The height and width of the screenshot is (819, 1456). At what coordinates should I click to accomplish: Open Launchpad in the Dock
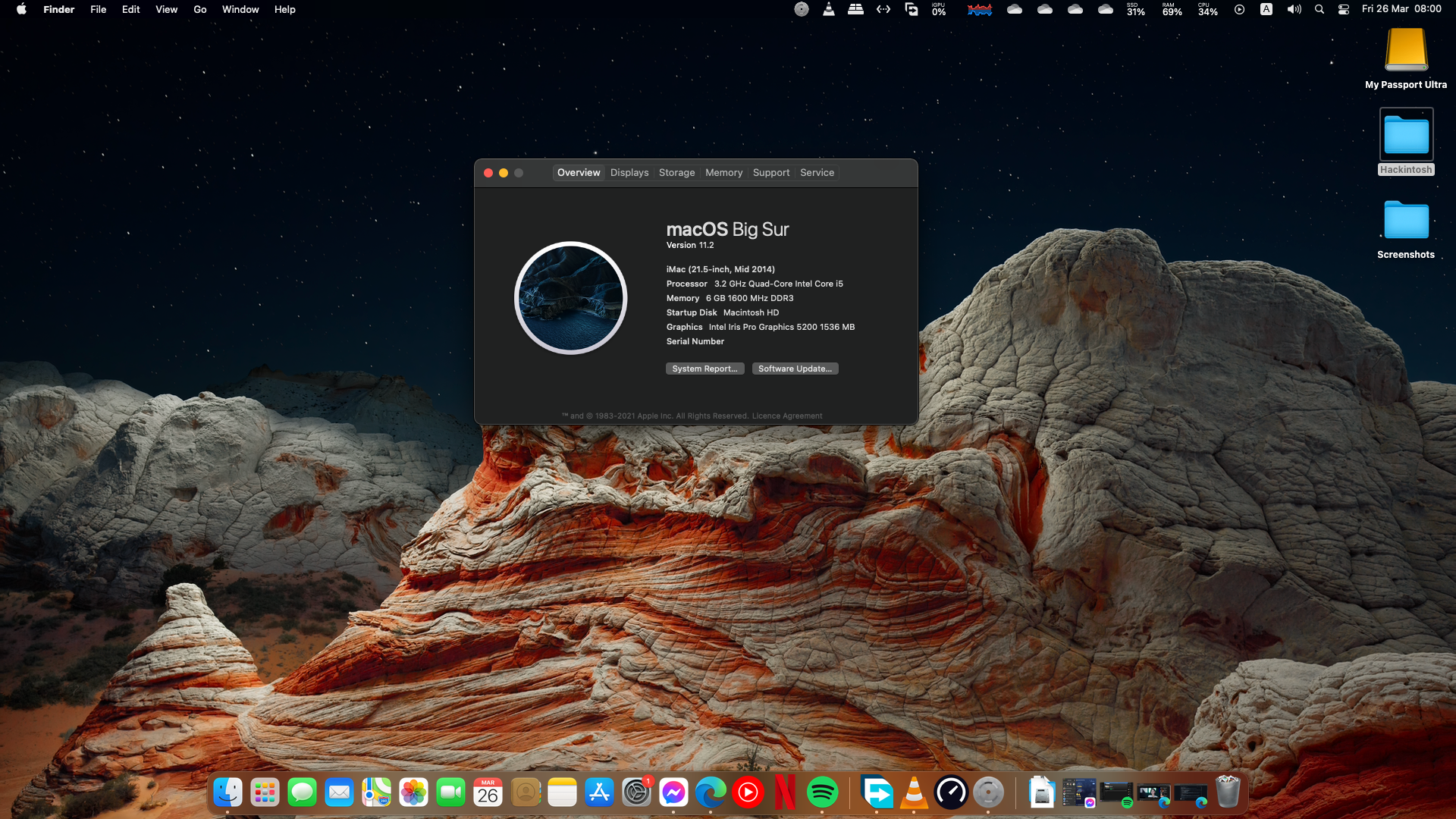click(265, 793)
